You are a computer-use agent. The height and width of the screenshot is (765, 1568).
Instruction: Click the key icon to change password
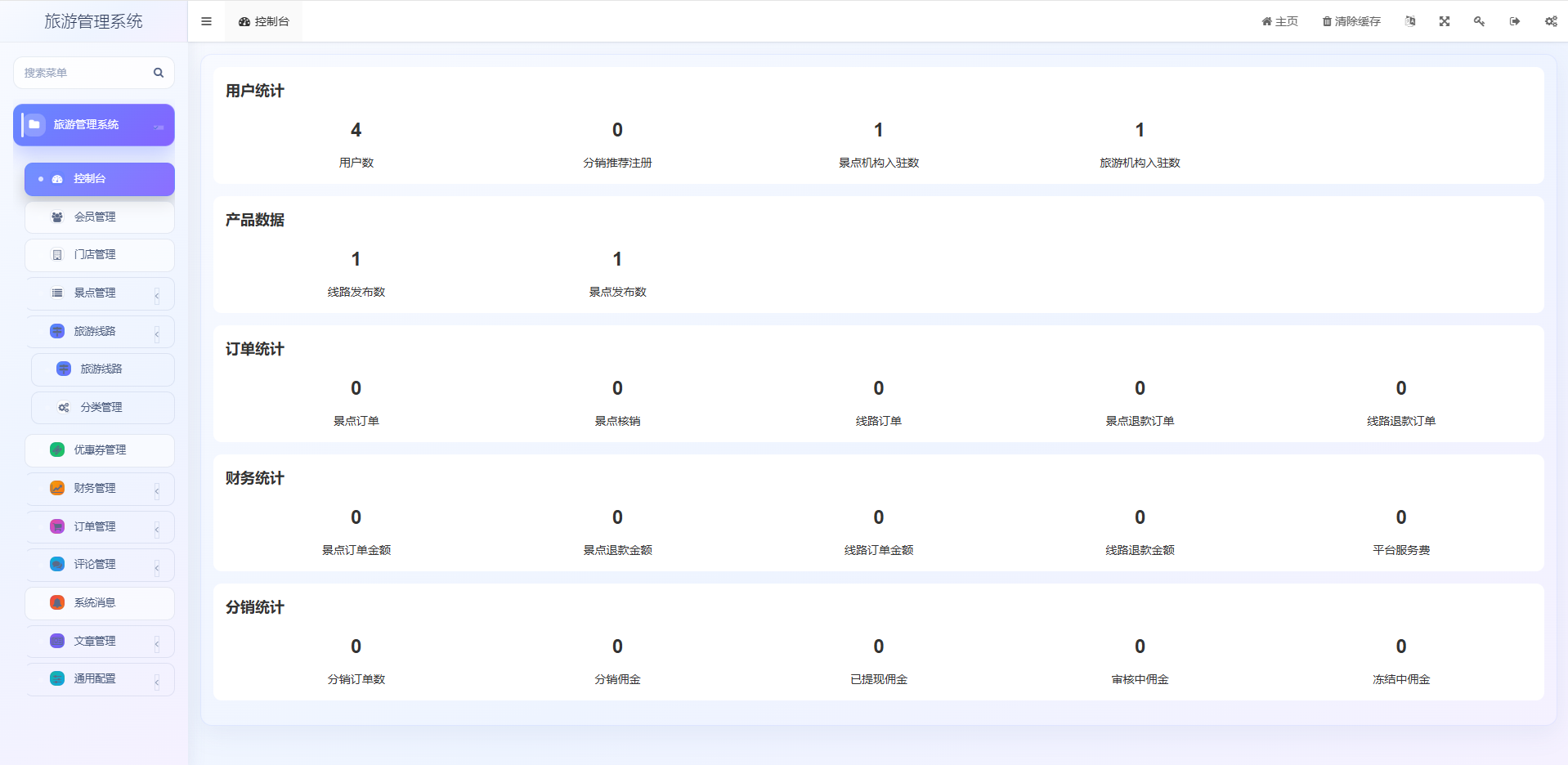pos(1479,21)
